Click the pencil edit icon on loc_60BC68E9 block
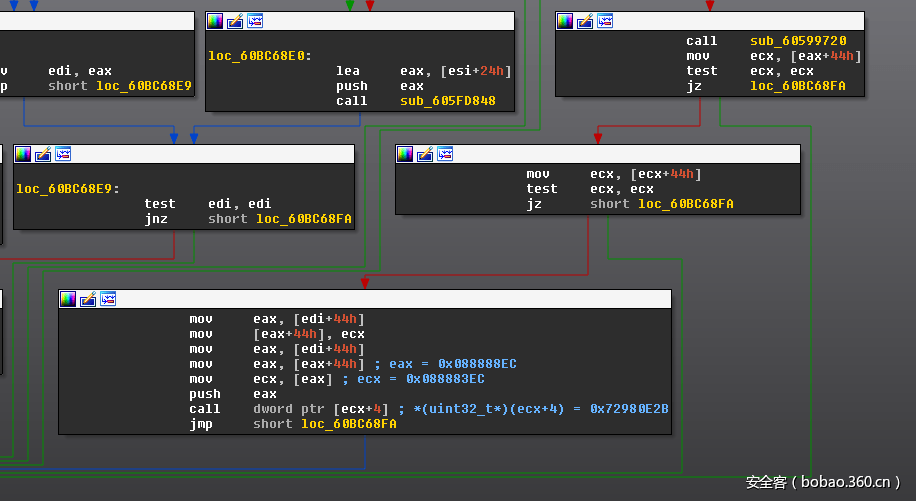916x501 pixels. (x=43, y=153)
